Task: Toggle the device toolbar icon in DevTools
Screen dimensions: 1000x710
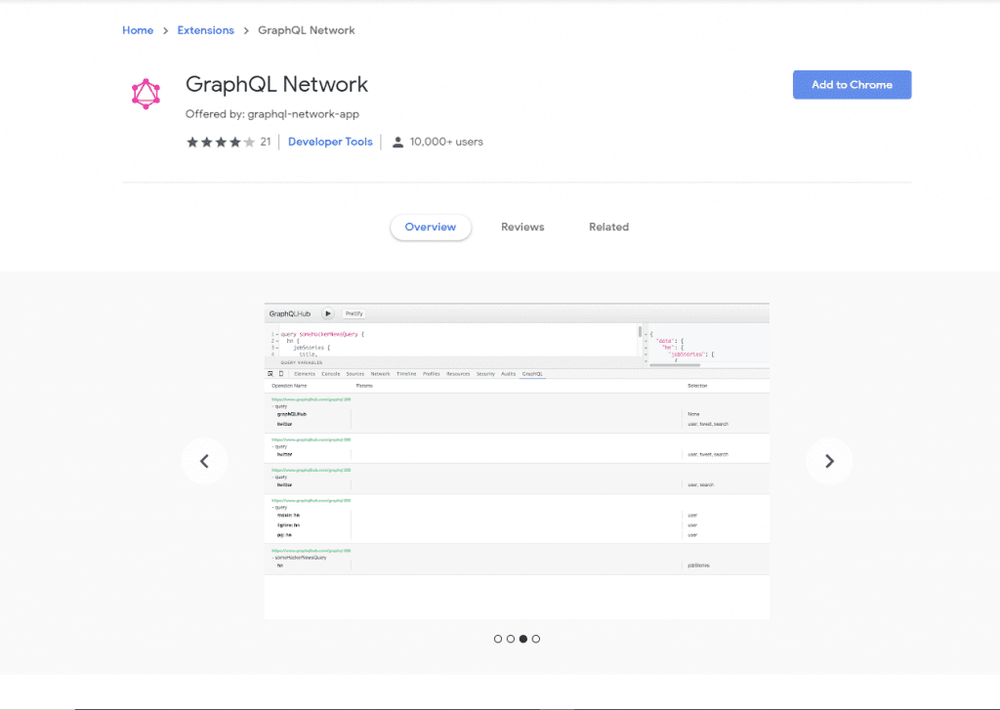Action: [282, 373]
